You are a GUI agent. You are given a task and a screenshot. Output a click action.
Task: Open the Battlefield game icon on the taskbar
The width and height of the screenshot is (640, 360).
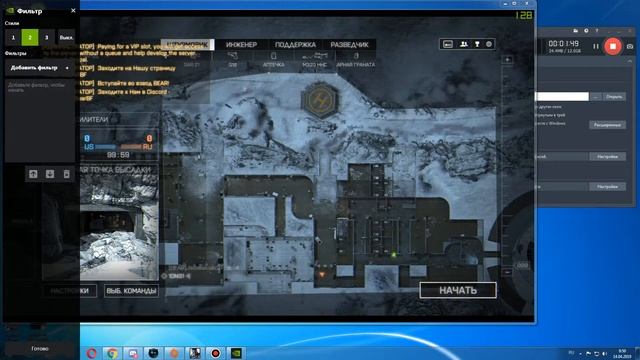pyautogui.click(x=195, y=353)
